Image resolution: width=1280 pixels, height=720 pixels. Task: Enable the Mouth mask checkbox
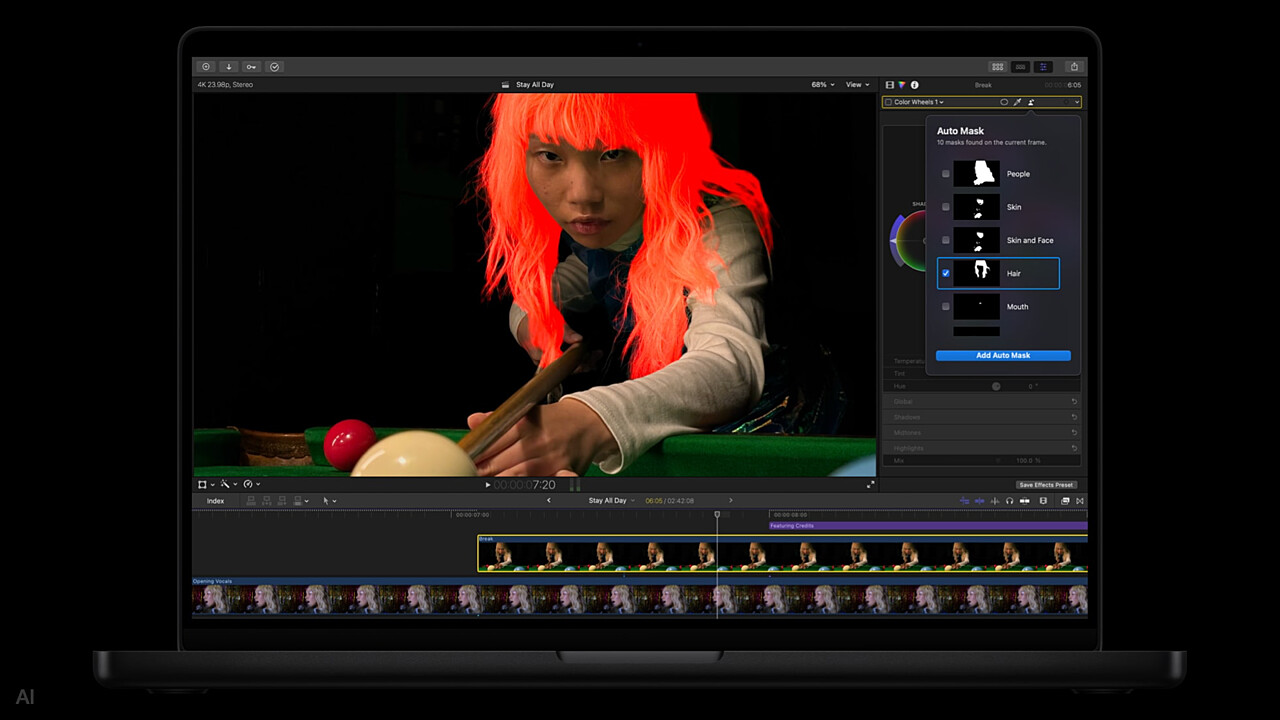coord(946,307)
